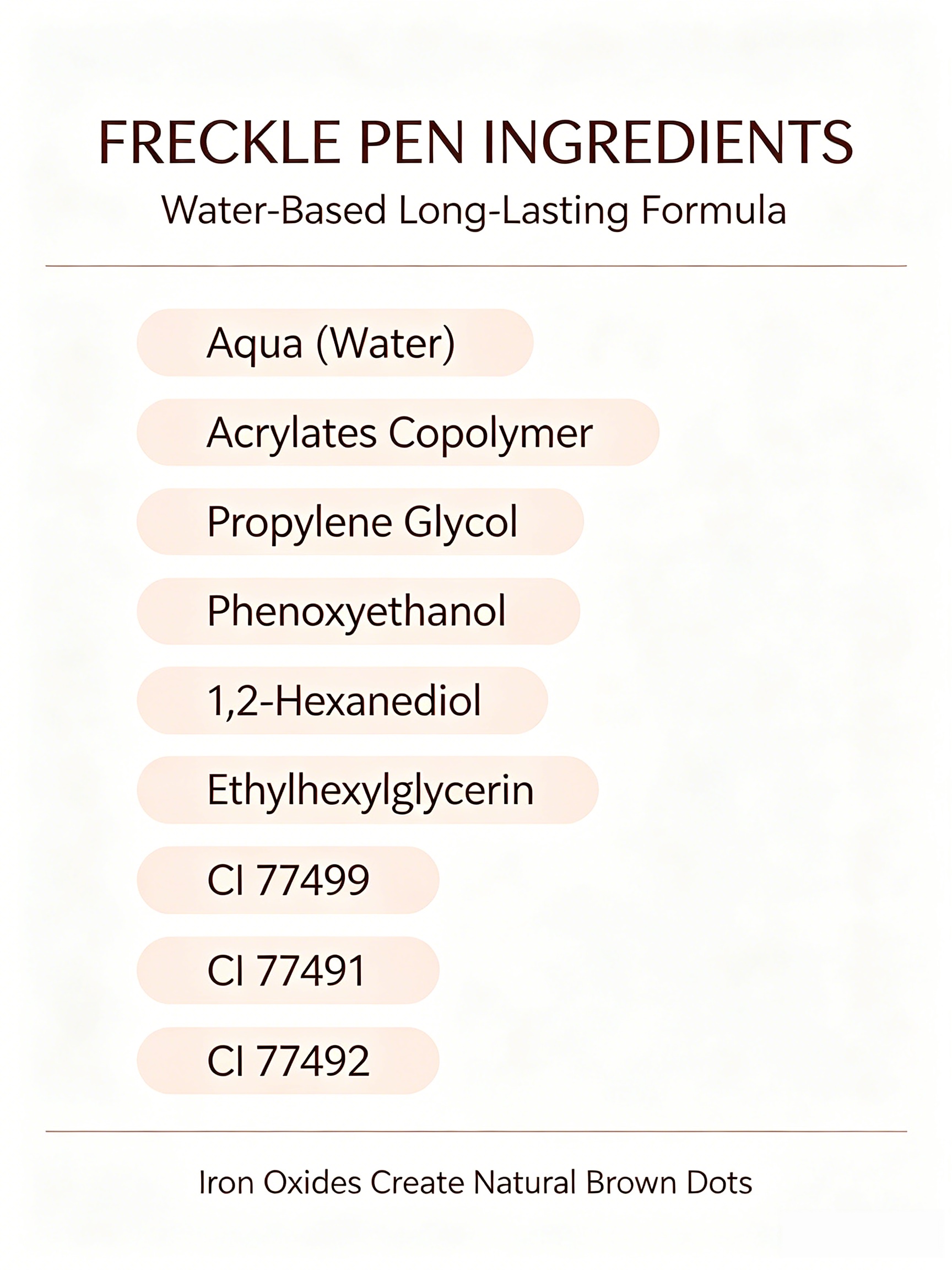Viewport: 952px width, 1270px height.
Task: Click the top horizontal divider line
Action: pos(475,266)
